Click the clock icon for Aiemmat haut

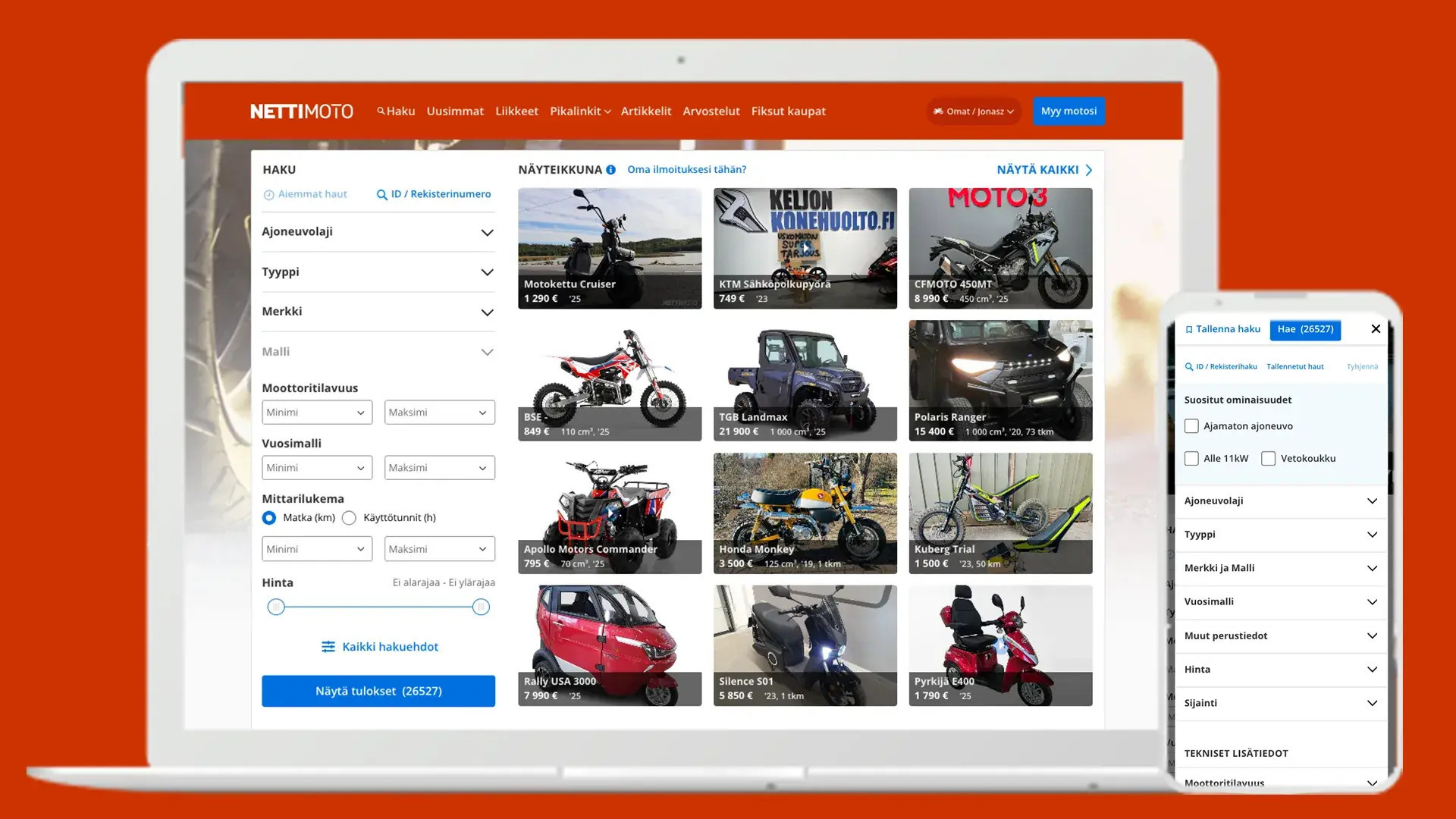pos(268,195)
